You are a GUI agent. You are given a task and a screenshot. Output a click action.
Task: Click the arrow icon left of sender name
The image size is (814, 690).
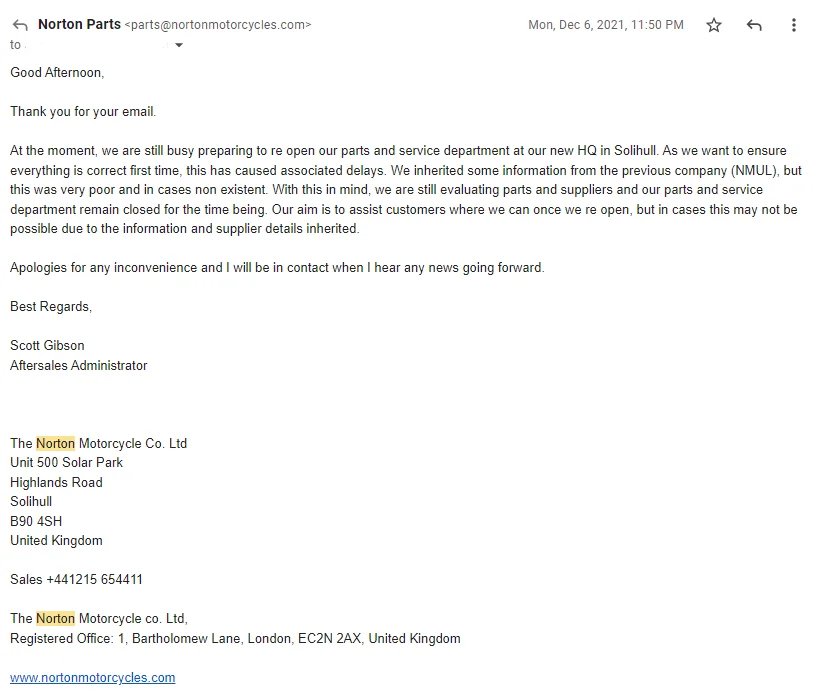coord(20,25)
